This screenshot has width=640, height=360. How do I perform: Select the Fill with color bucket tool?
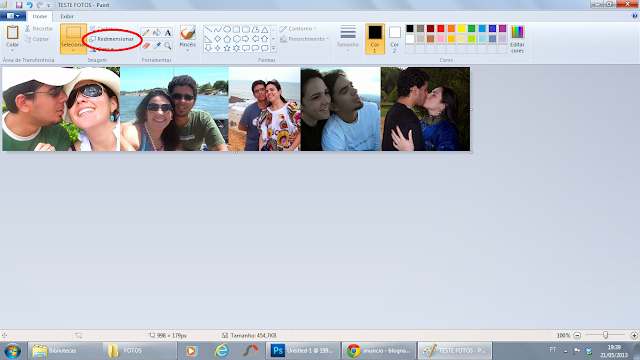point(157,33)
